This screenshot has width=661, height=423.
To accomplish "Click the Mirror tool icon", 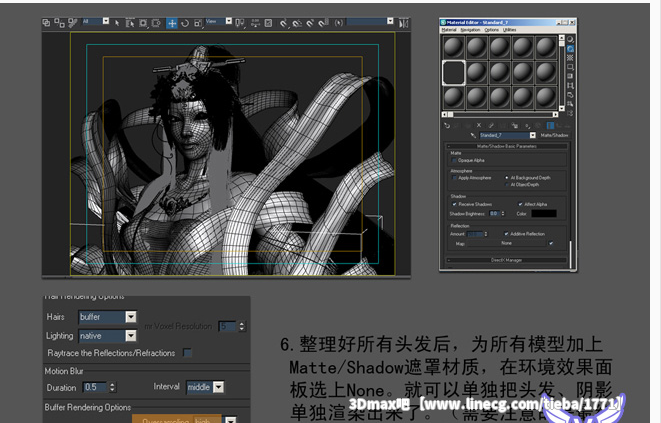I will [403, 23].
